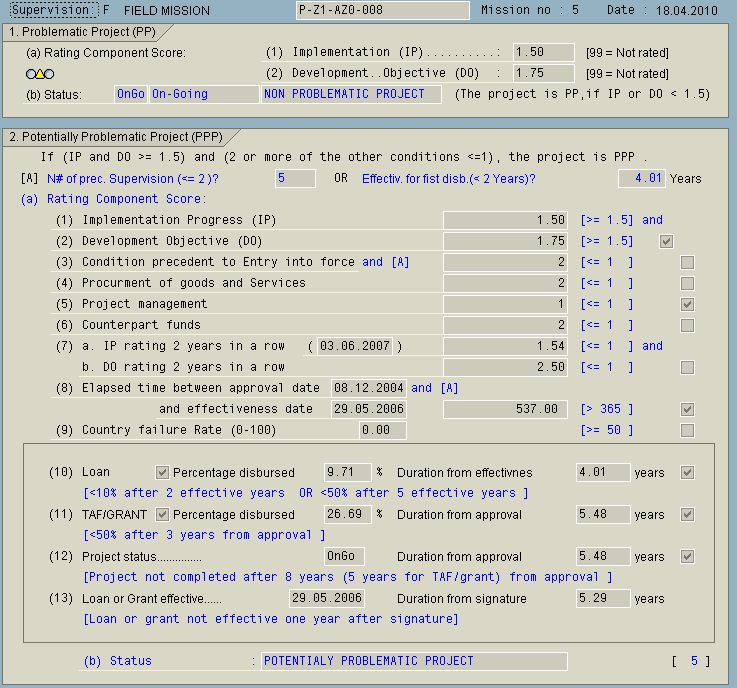
Task: Toggle the Development Objective (DO) condition checkbox
Action: point(667,241)
